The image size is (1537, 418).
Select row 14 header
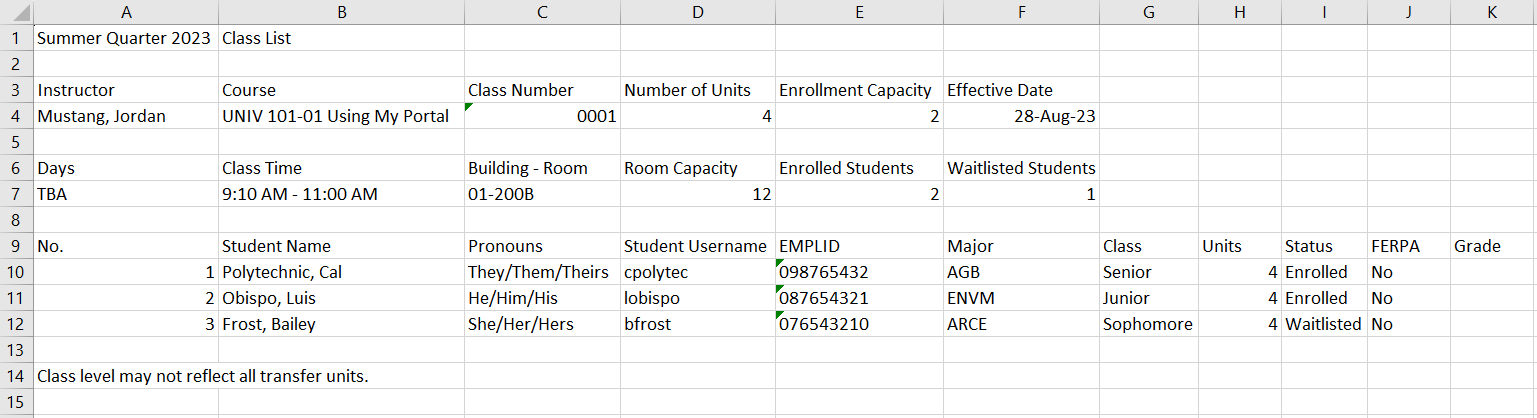(x=16, y=376)
